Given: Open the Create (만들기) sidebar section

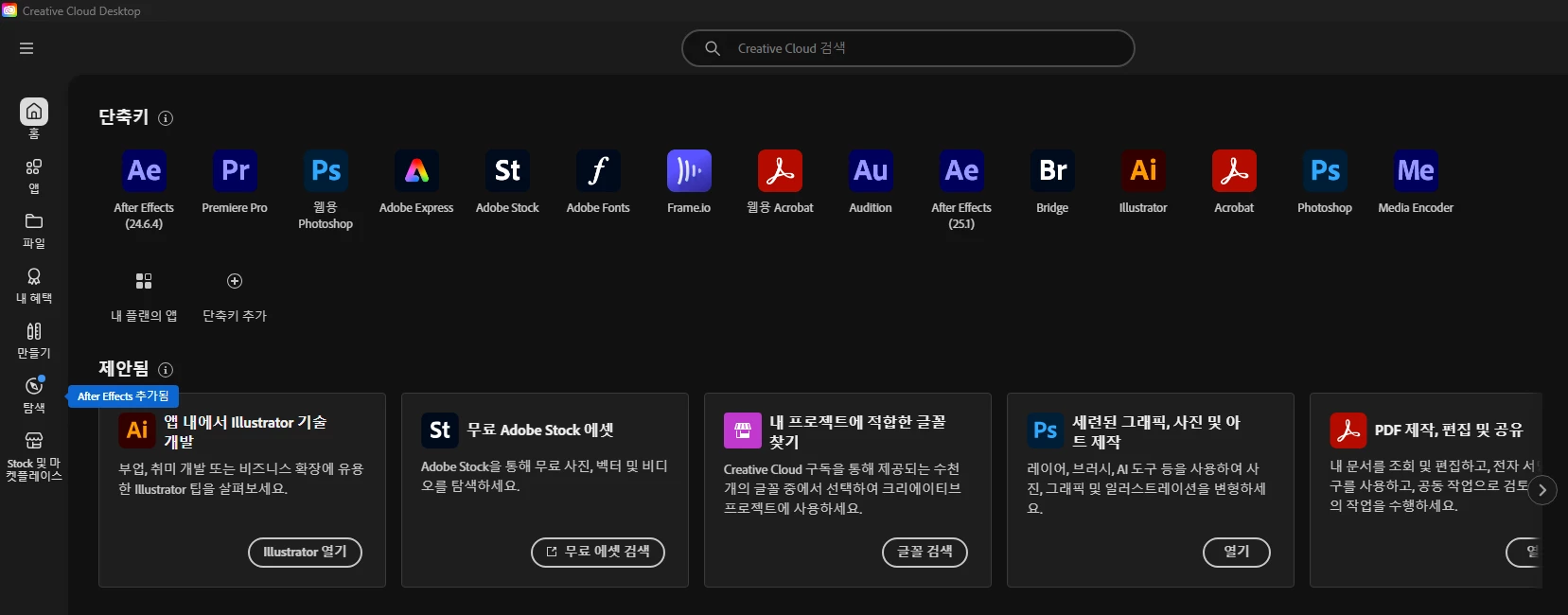Looking at the screenshot, I should (x=34, y=341).
